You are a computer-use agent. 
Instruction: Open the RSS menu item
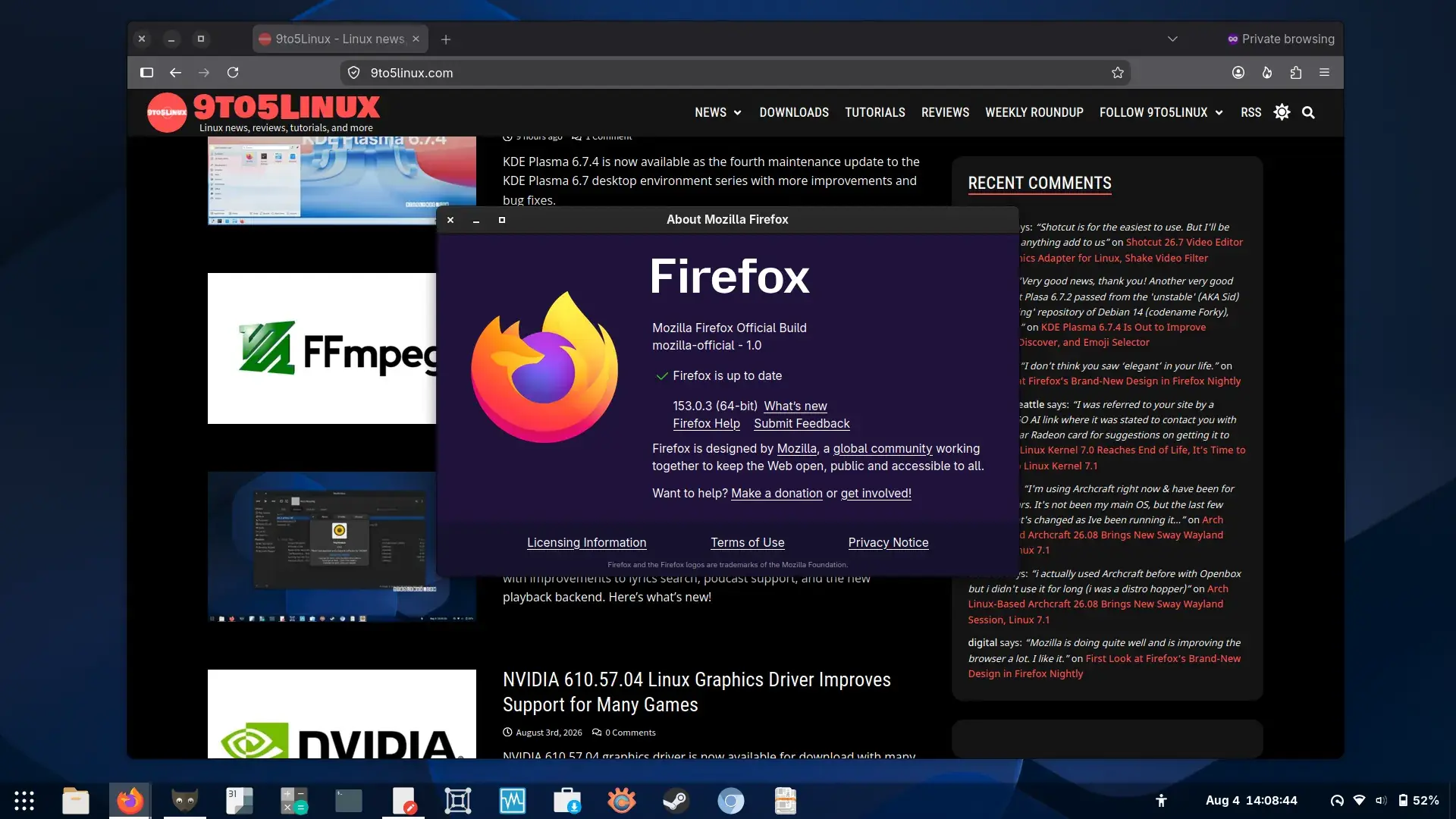click(x=1250, y=112)
